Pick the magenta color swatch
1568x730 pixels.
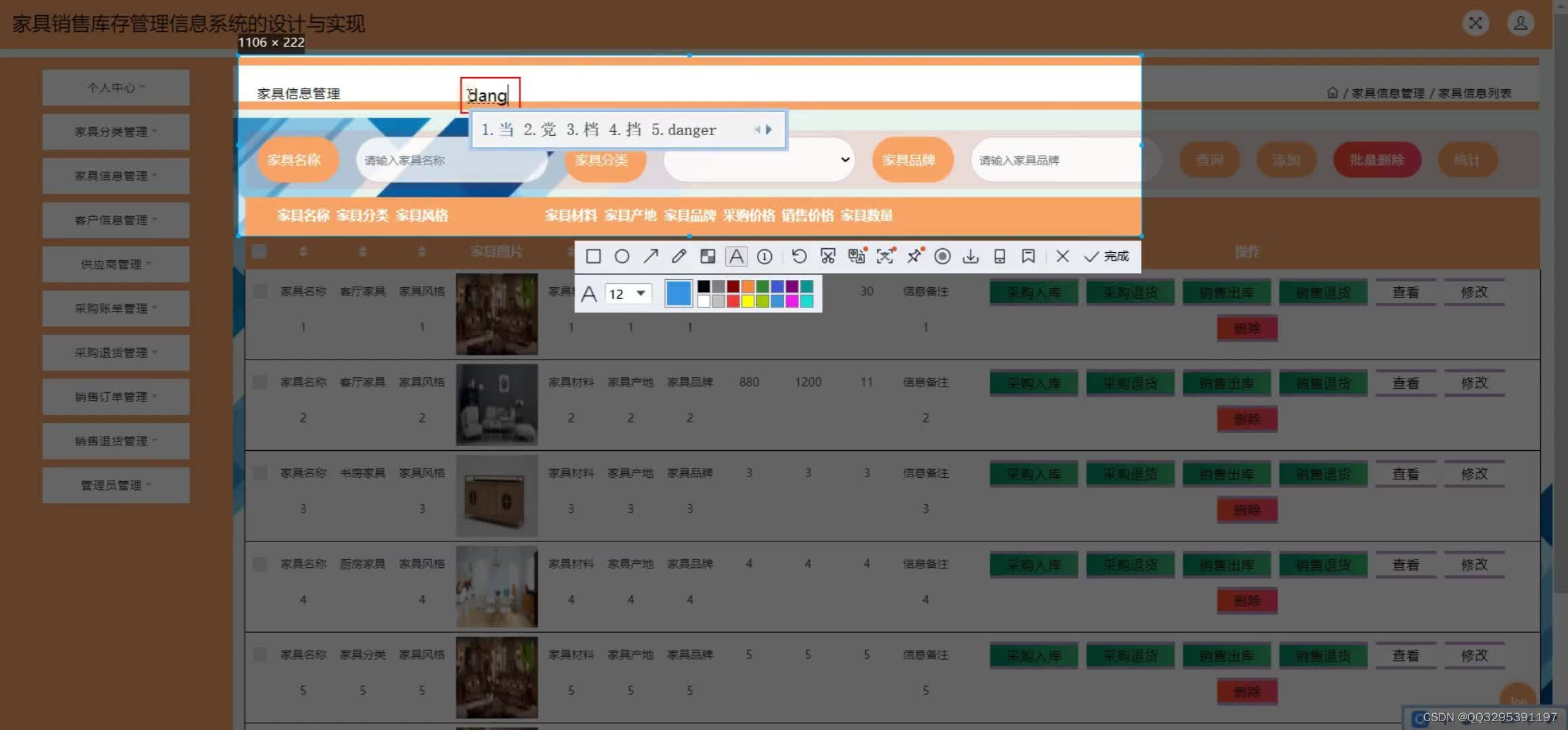click(x=792, y=301)
